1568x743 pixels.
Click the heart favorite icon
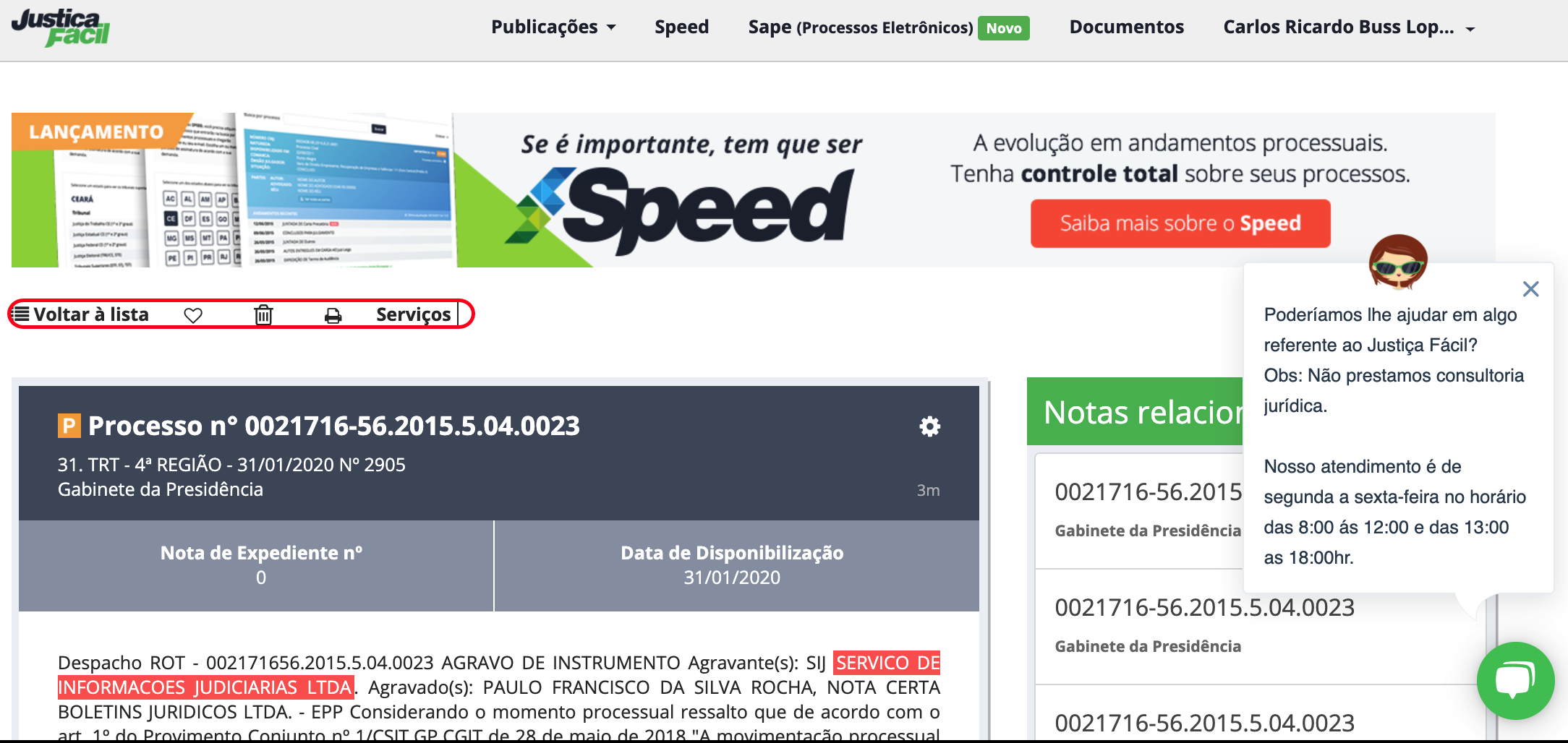point(193,315)
